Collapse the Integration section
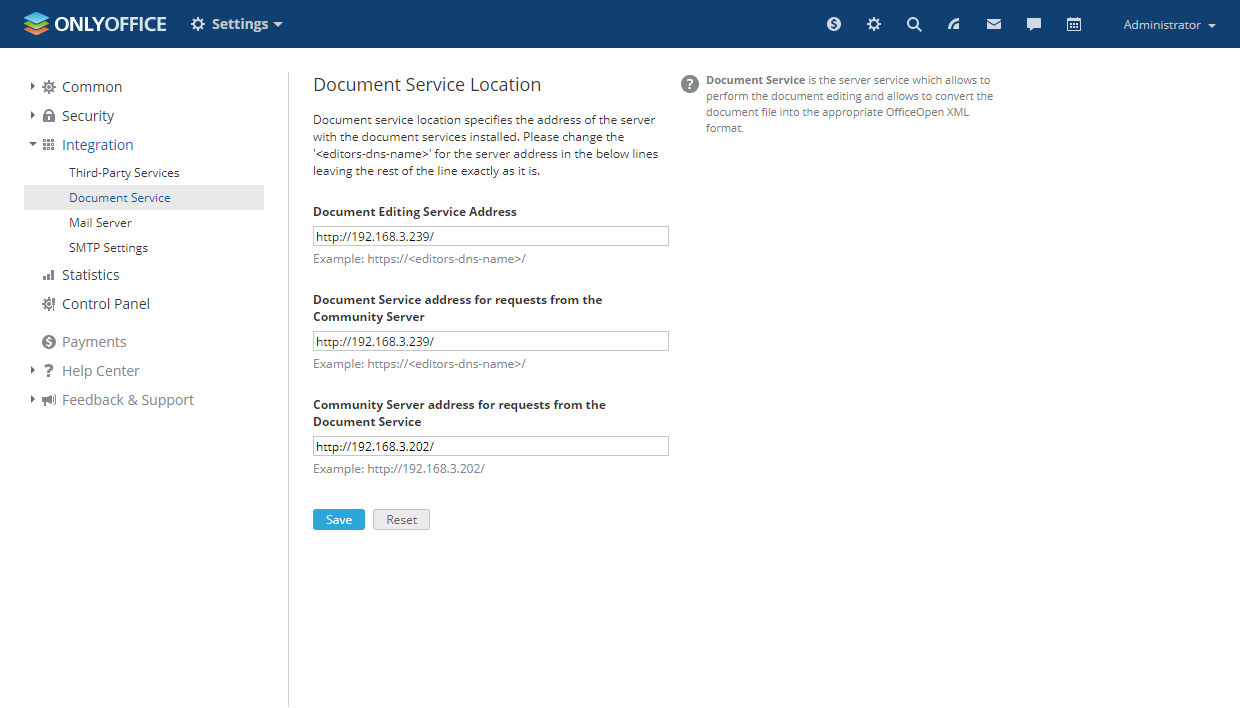The height and width of the screenshot is (708, 1240). (32, 144)
